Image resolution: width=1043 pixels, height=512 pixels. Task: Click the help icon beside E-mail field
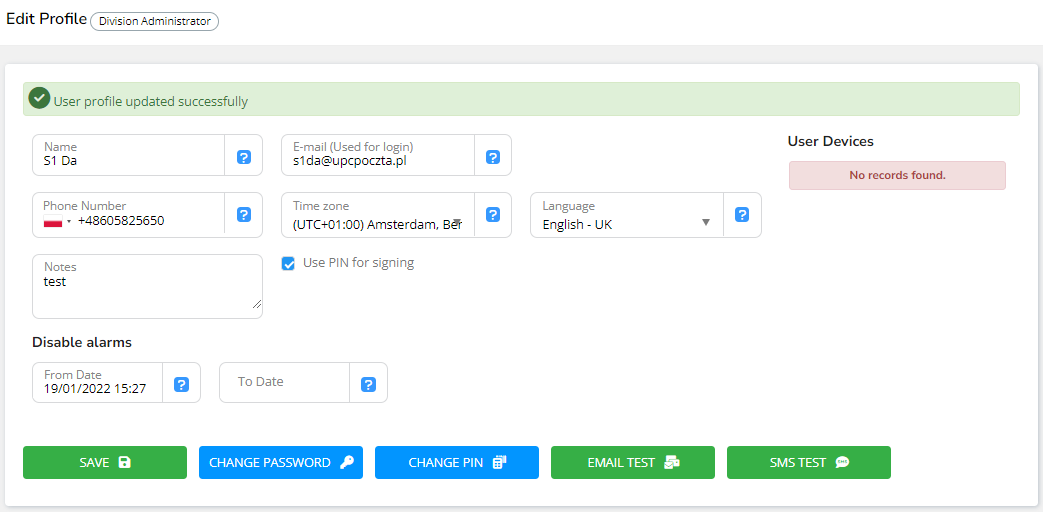(x=493, y=157)
